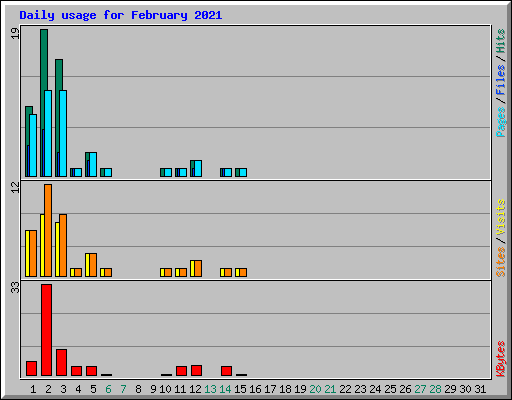The width and height of the screenshot is (512, 400).
Task: Click the day label "12" below the KBytes chart
Action: pos(195,389)
